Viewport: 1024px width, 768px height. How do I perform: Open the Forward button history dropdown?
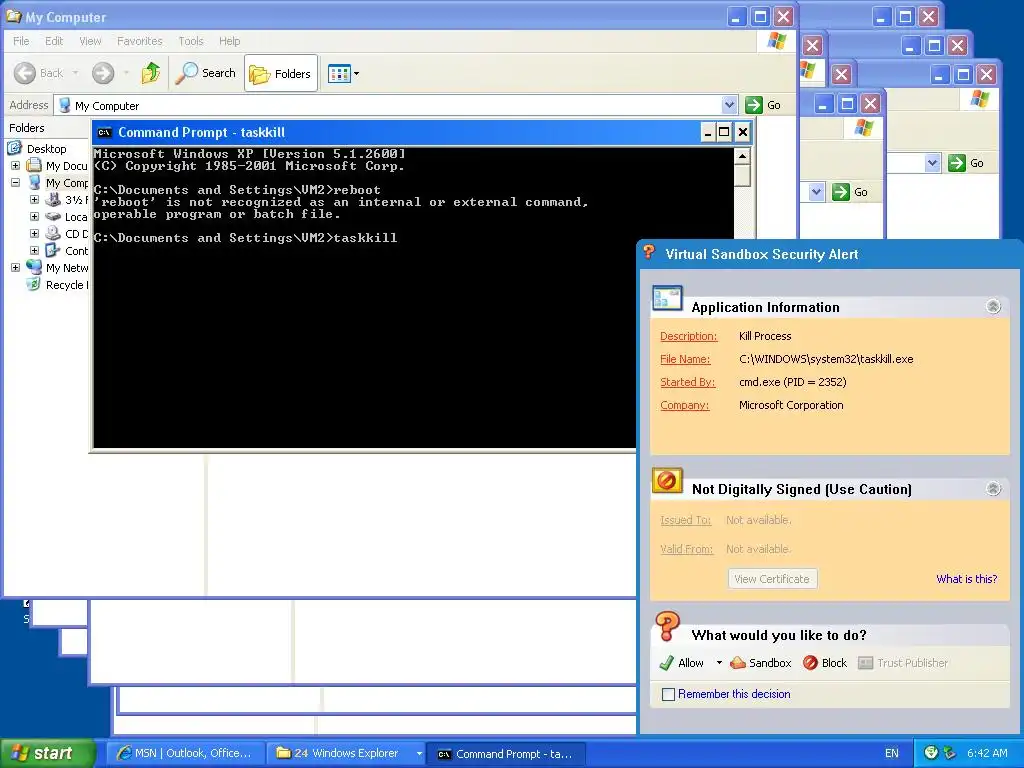[x=126, y=73]
